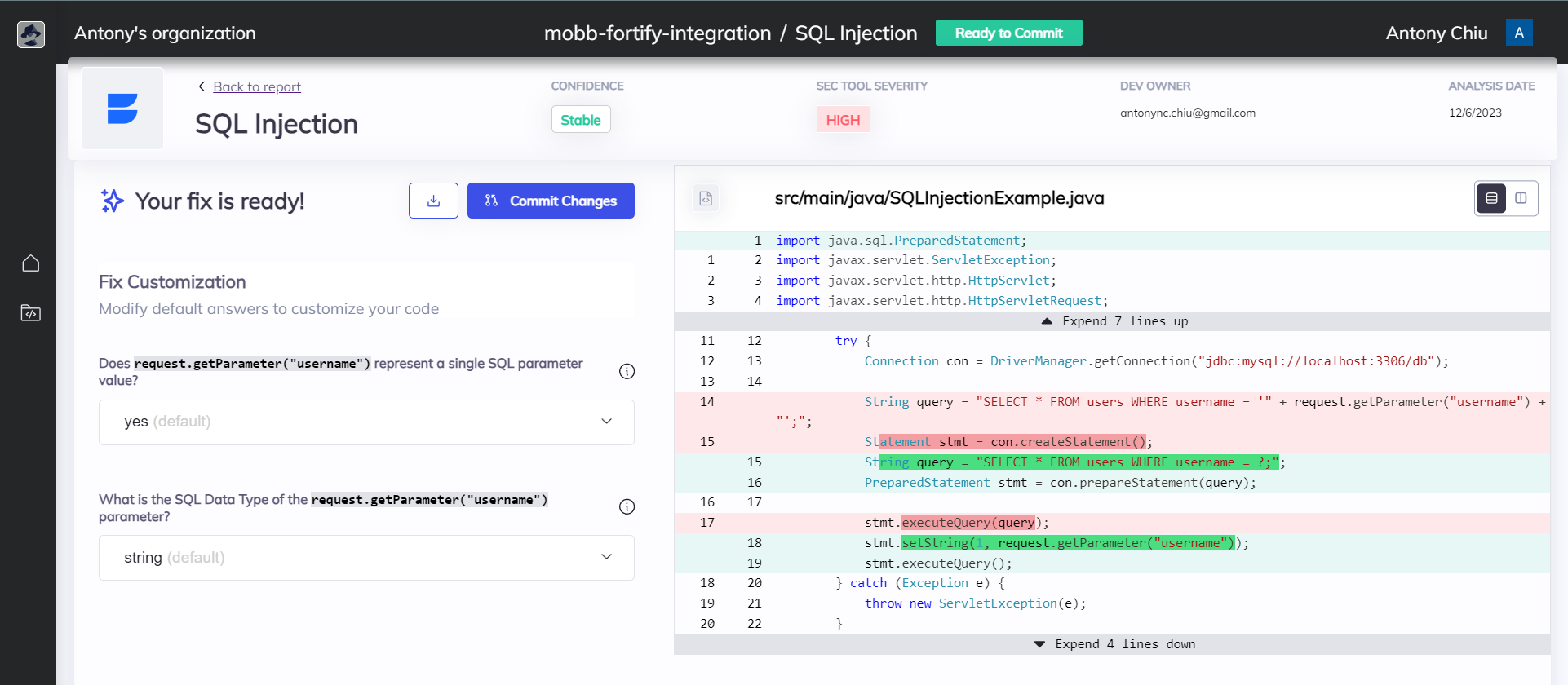Screen dimensions: 1568x685
Task: Click the Mobb organization avatar logo
Action: pyautogui.click(x=31, y=34)
